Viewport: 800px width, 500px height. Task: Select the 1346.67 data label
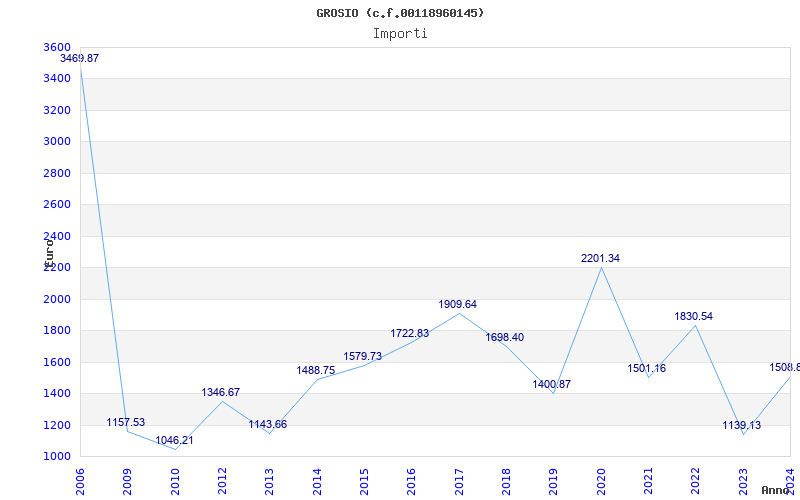220,392
